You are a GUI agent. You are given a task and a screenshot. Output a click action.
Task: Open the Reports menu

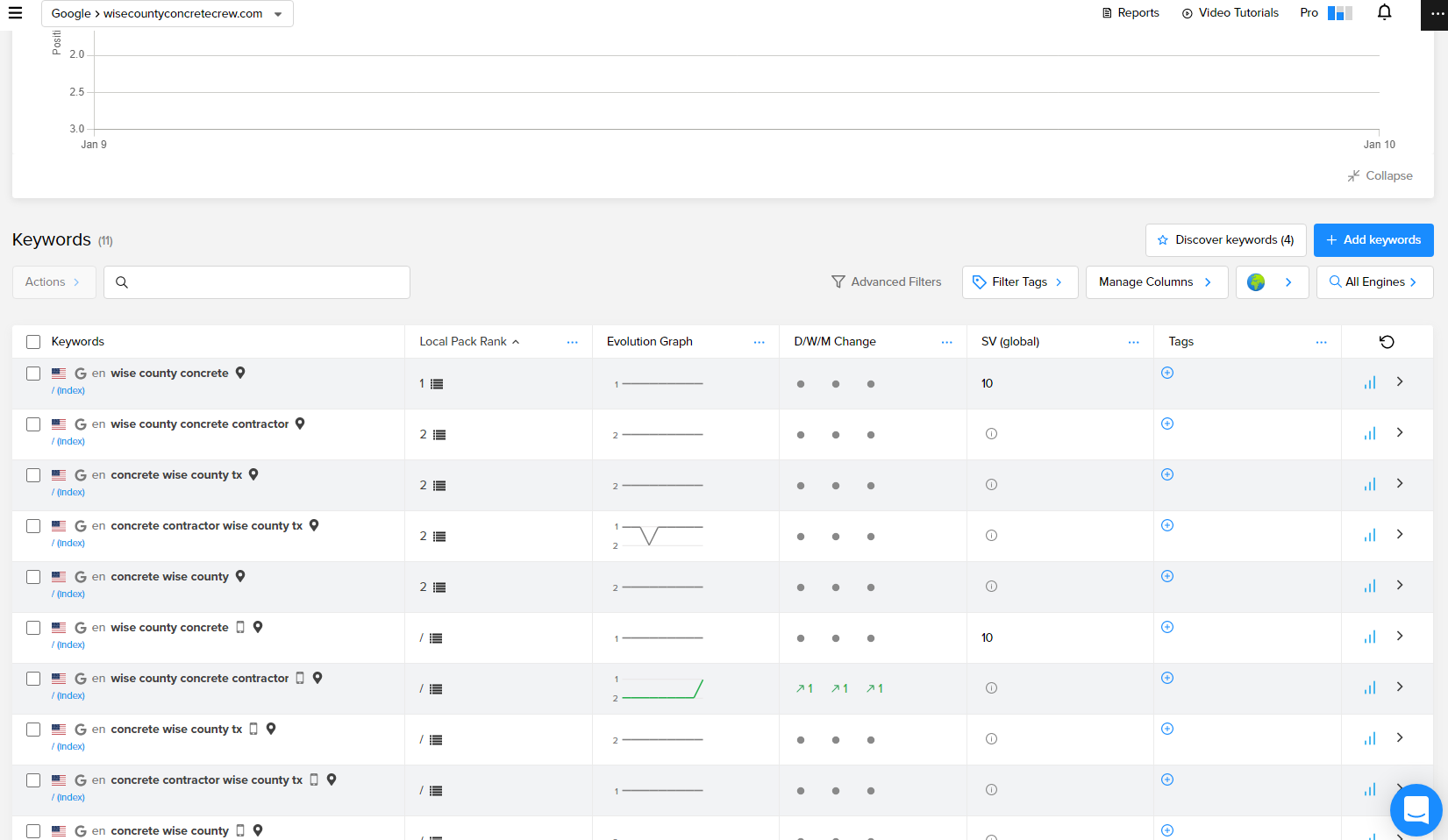[x=1131, y=13]
